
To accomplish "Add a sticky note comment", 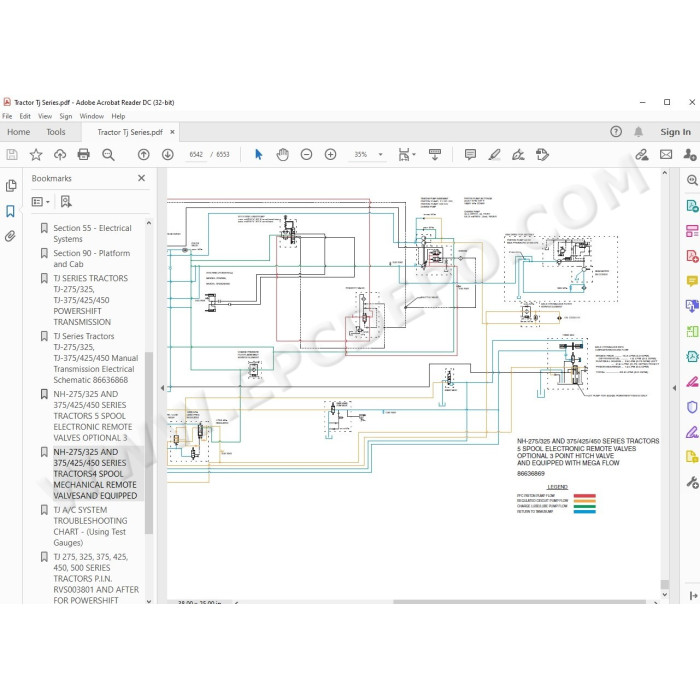I will [x=470, y=154].
